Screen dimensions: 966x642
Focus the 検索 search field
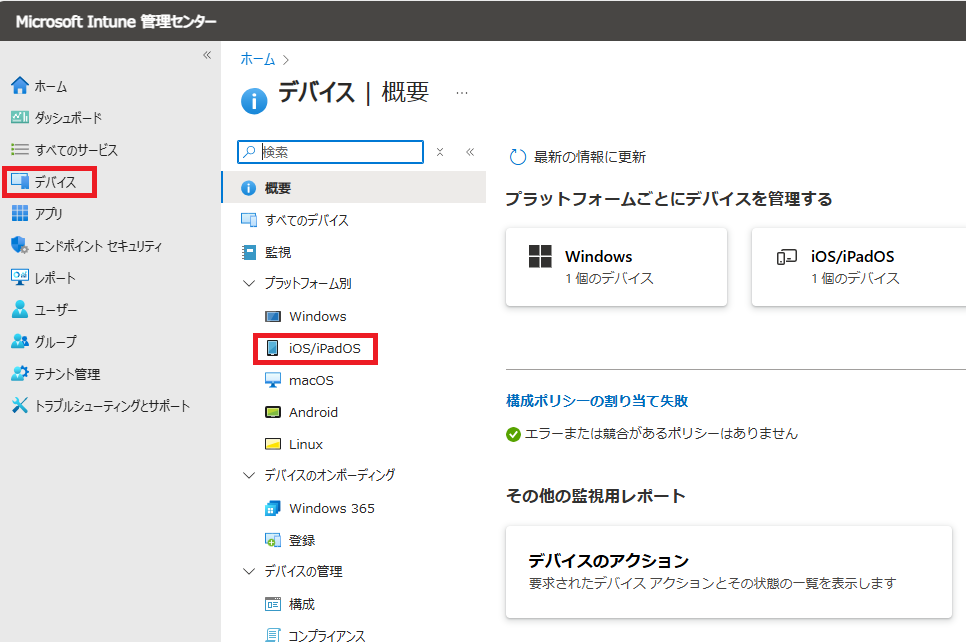pyautogui.click(x=330, y=152)
